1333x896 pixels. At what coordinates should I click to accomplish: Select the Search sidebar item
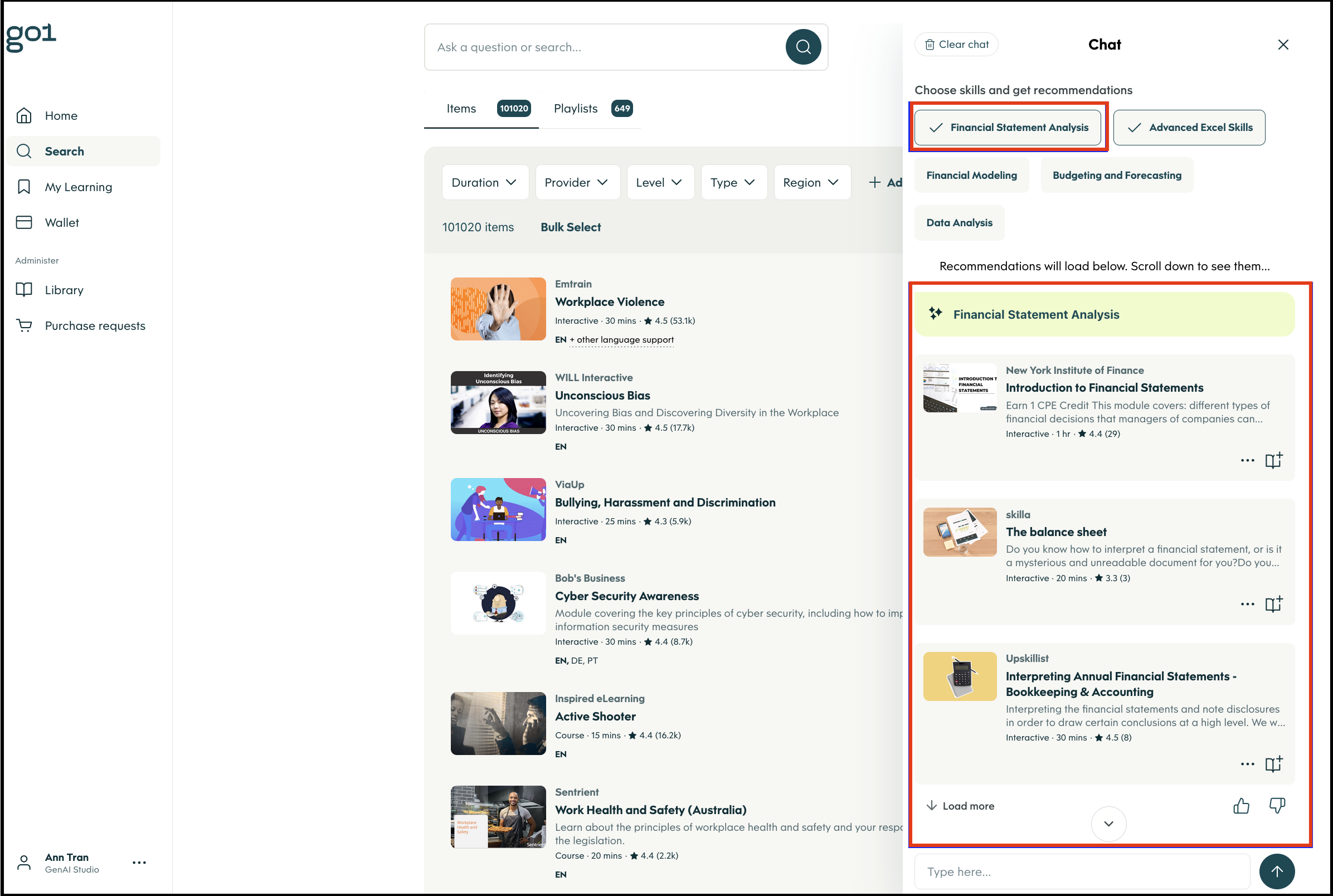coord(84,152)
